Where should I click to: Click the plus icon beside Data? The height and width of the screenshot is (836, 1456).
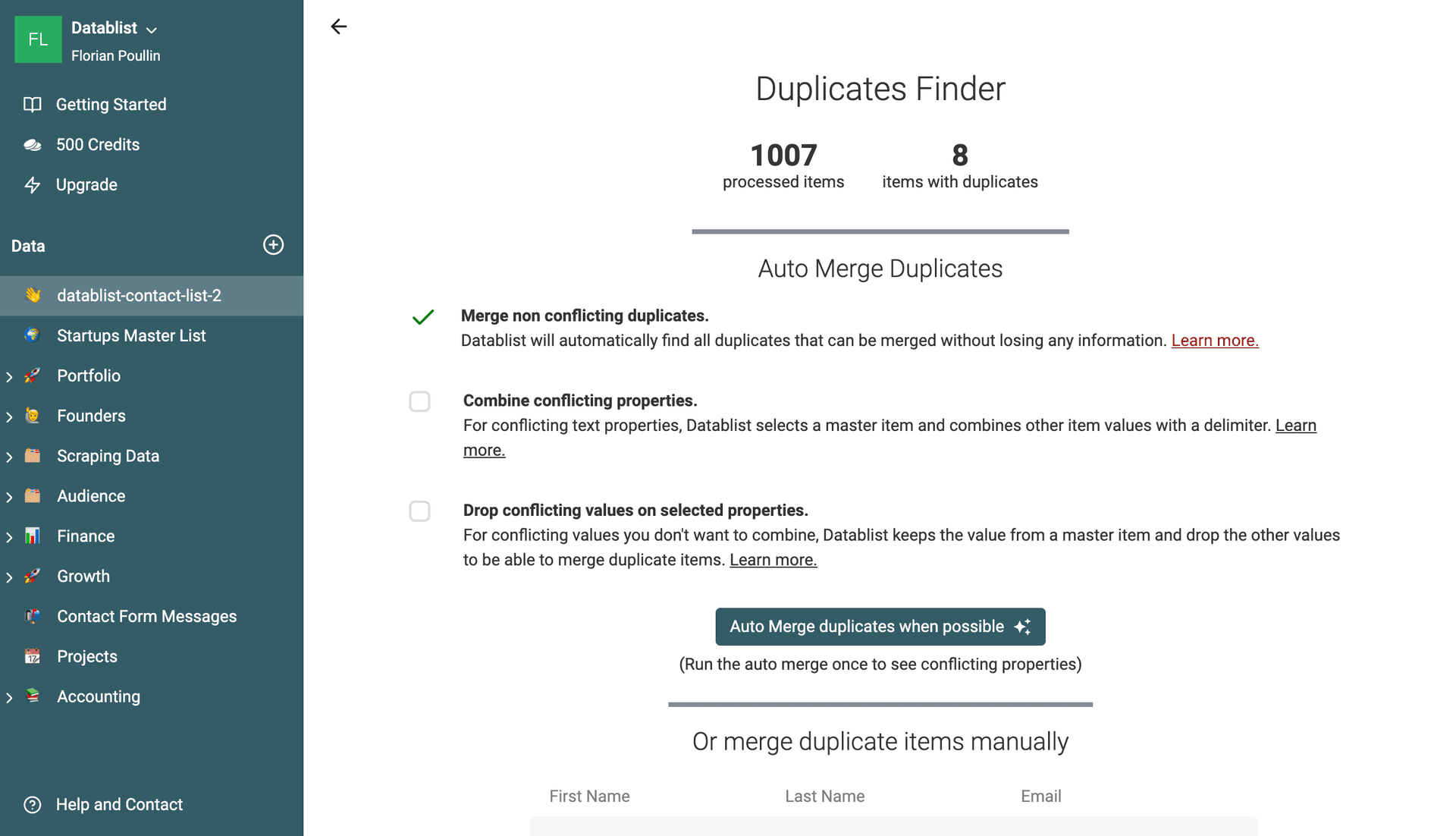[x=273, y=245]
